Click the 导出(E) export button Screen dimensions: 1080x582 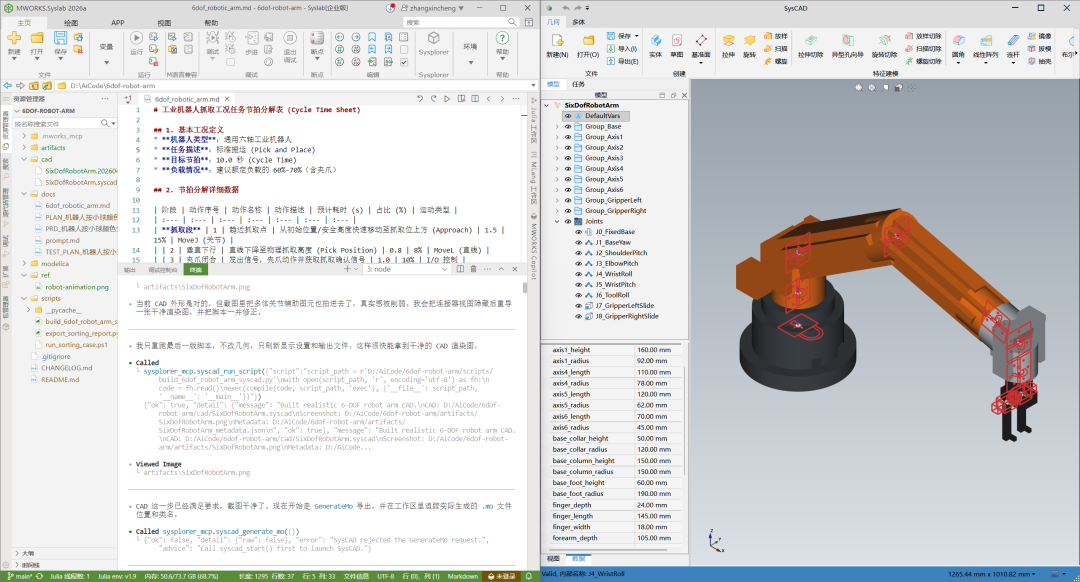pos(623,61)
